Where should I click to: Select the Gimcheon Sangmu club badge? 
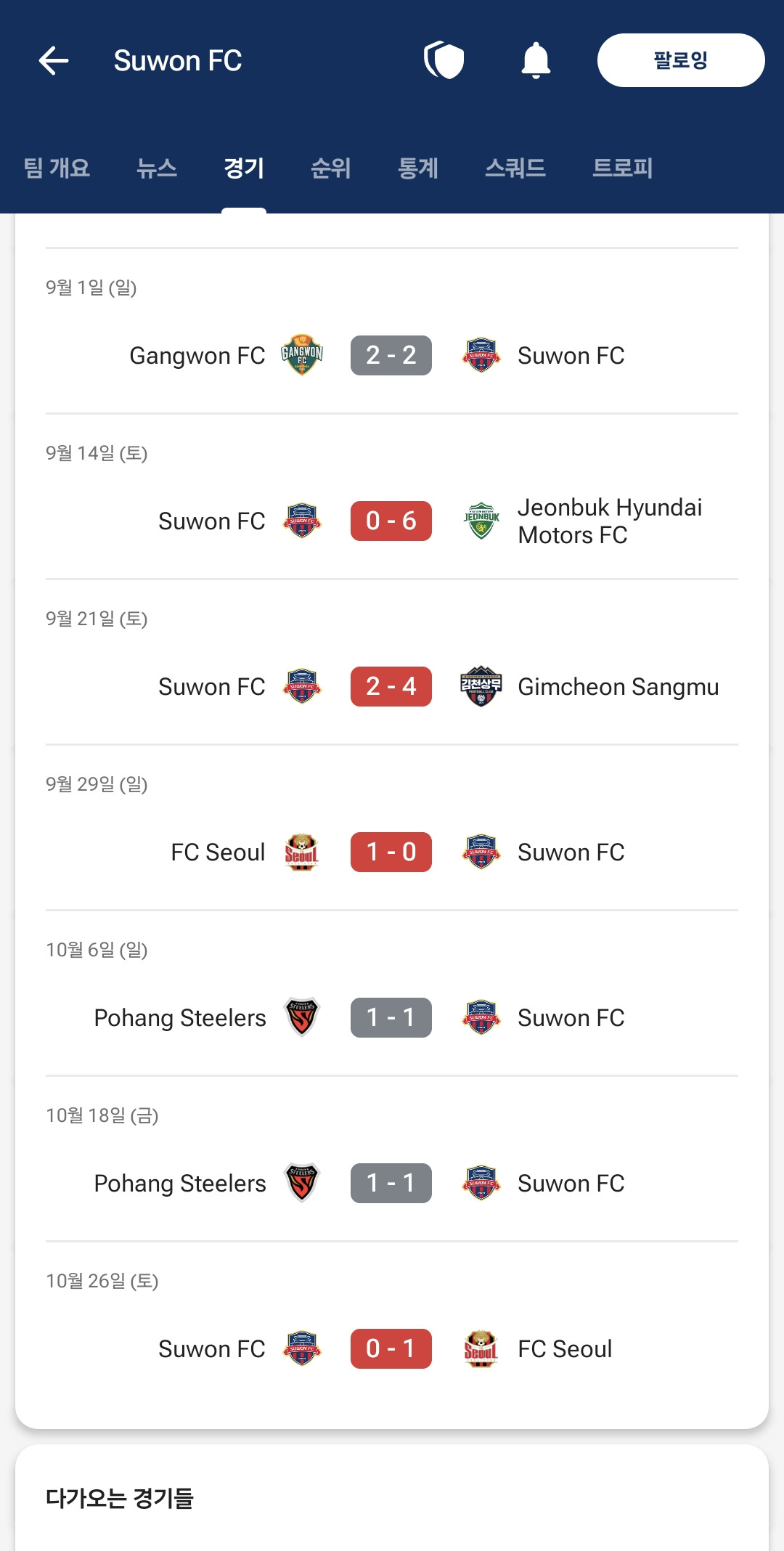click(481, 686)
